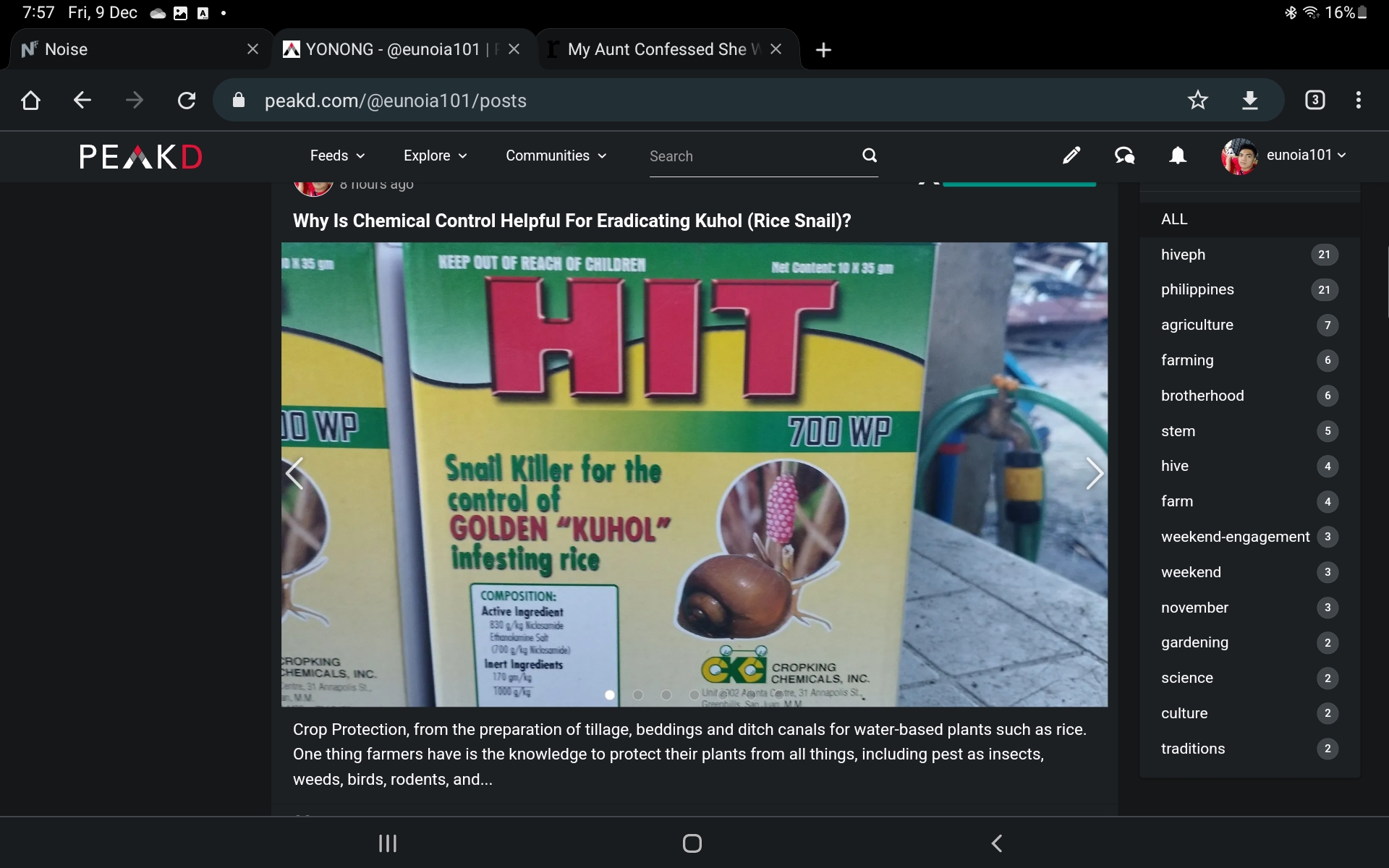Filter posts by culture tag
This screenshot has height=868, width=1389.
(1249, 713)
